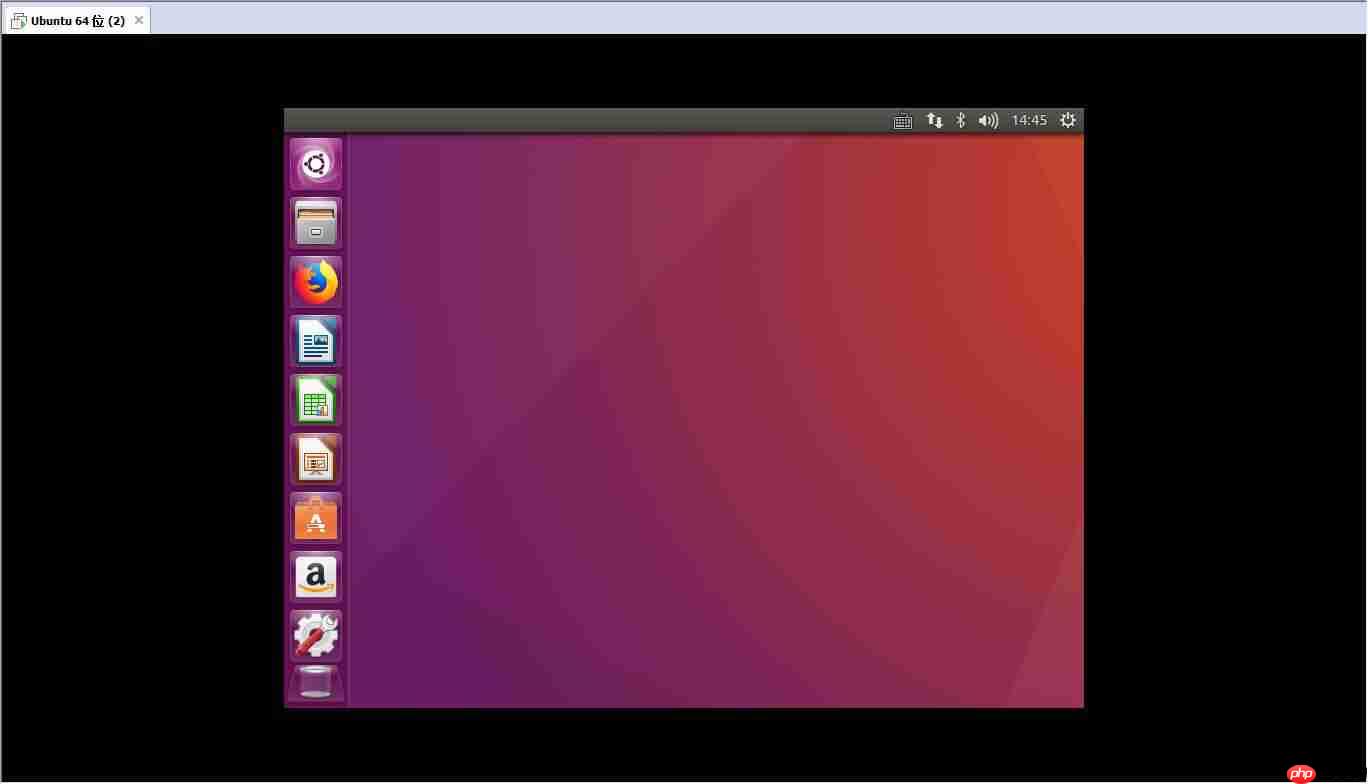Open the sound volume indicator
1368x784 pixels.
pyautogui.click(x=988, y=121)
